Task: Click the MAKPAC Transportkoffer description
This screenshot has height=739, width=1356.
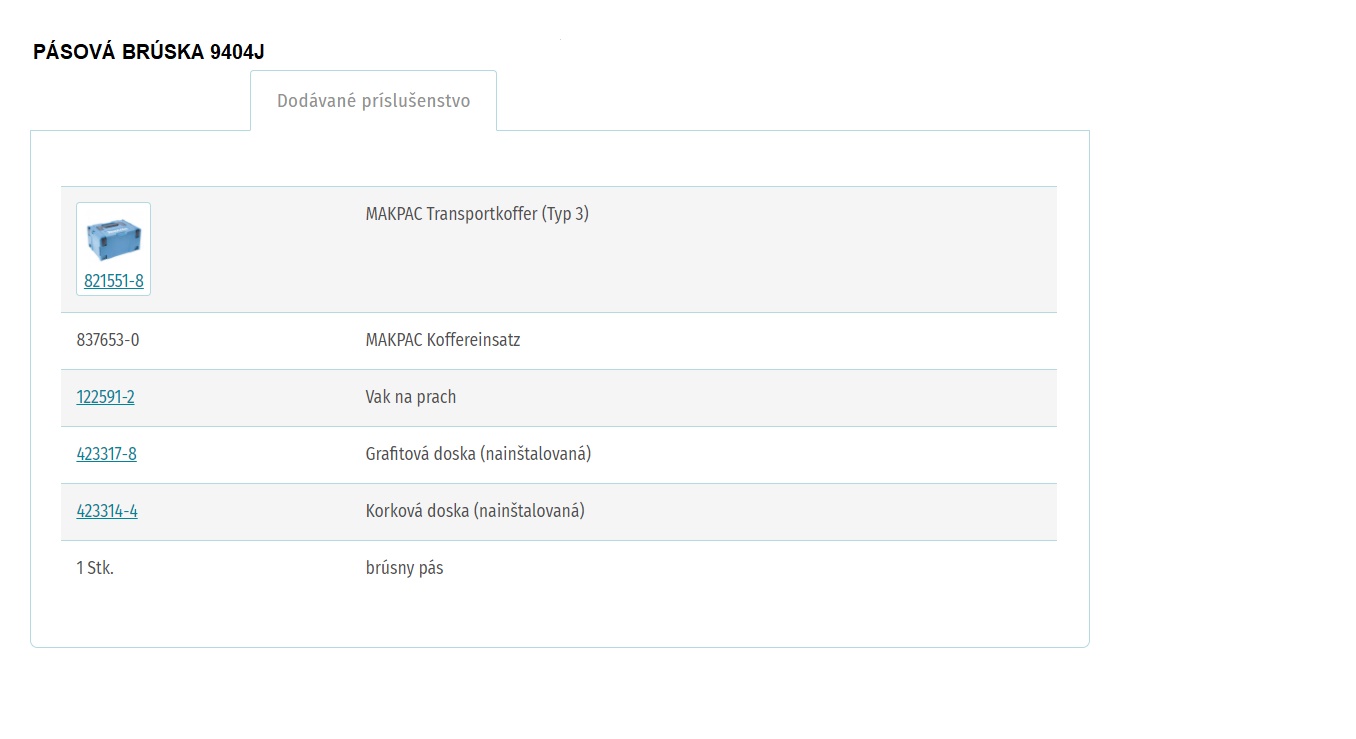Action: (x=477, y=214)
